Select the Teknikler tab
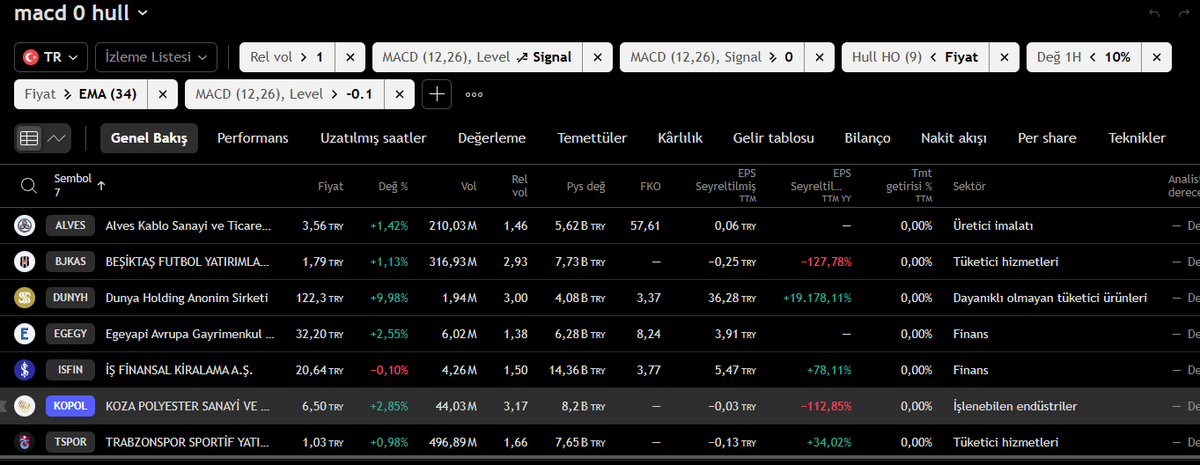The height and width of the screenshot is (465, 1200). [1137, 138]
